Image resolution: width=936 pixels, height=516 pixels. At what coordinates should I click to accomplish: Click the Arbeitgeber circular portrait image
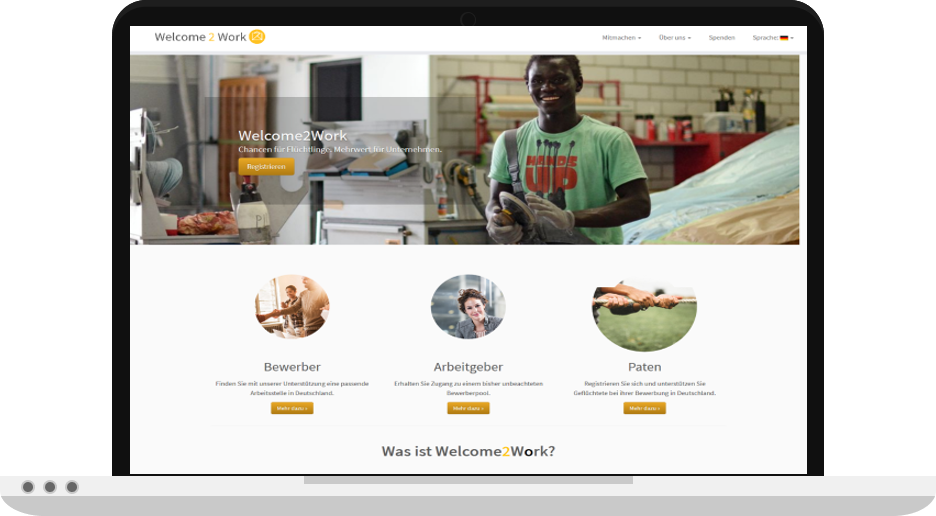tap(468, 306)
